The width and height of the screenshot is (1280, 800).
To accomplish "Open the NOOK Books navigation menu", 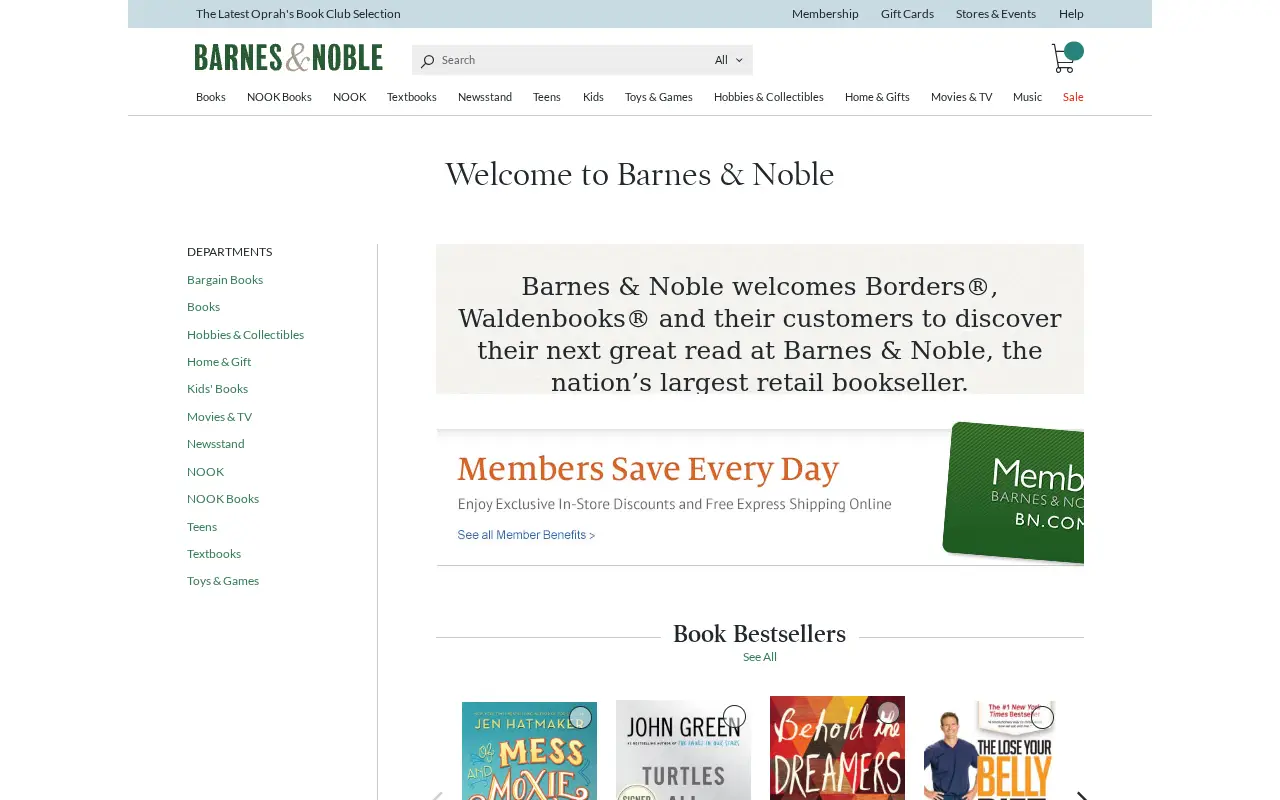I will [279, 97].
